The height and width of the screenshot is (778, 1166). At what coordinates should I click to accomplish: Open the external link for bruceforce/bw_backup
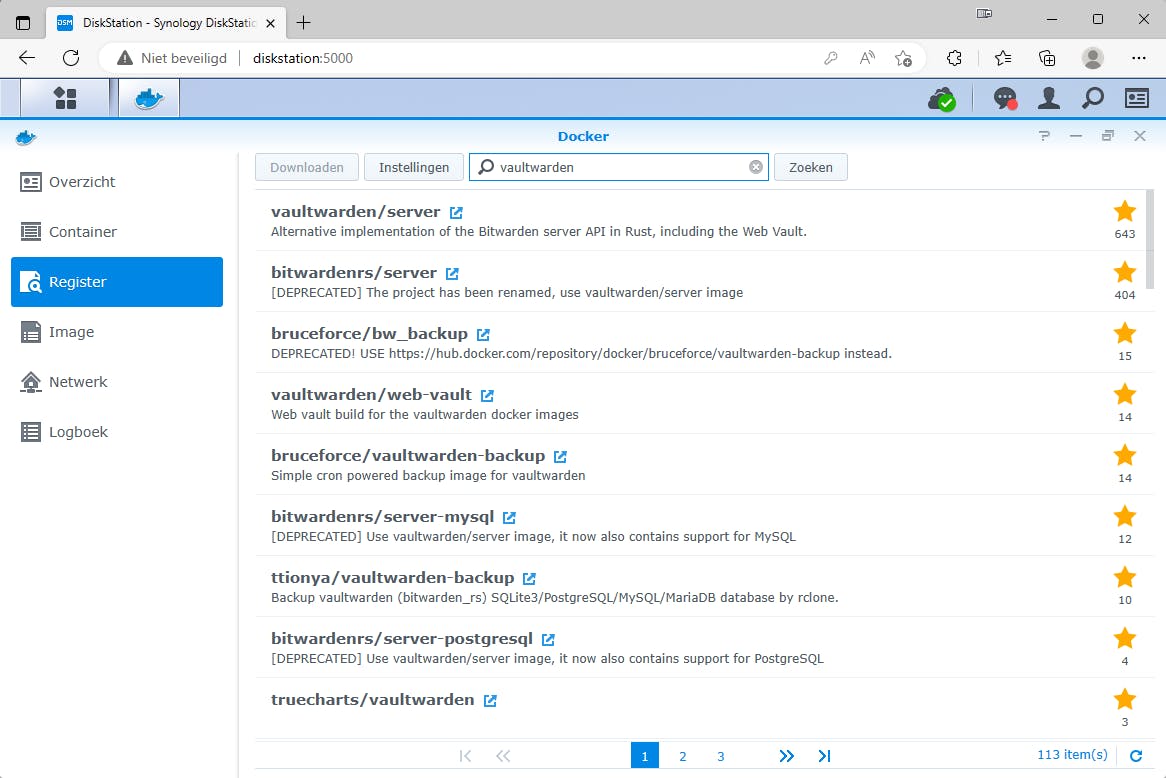(x=483, y=335)
